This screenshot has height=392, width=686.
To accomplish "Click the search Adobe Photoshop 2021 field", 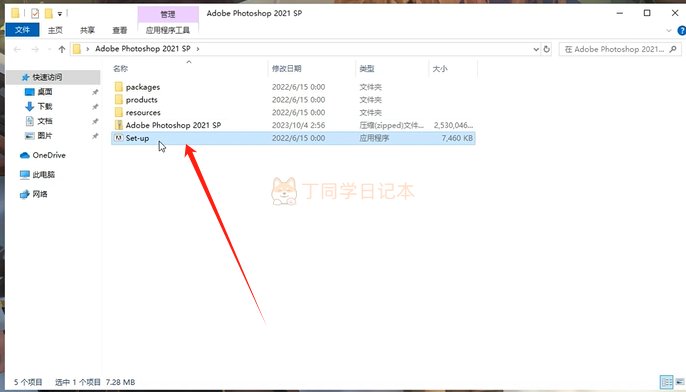I will 620,49.
